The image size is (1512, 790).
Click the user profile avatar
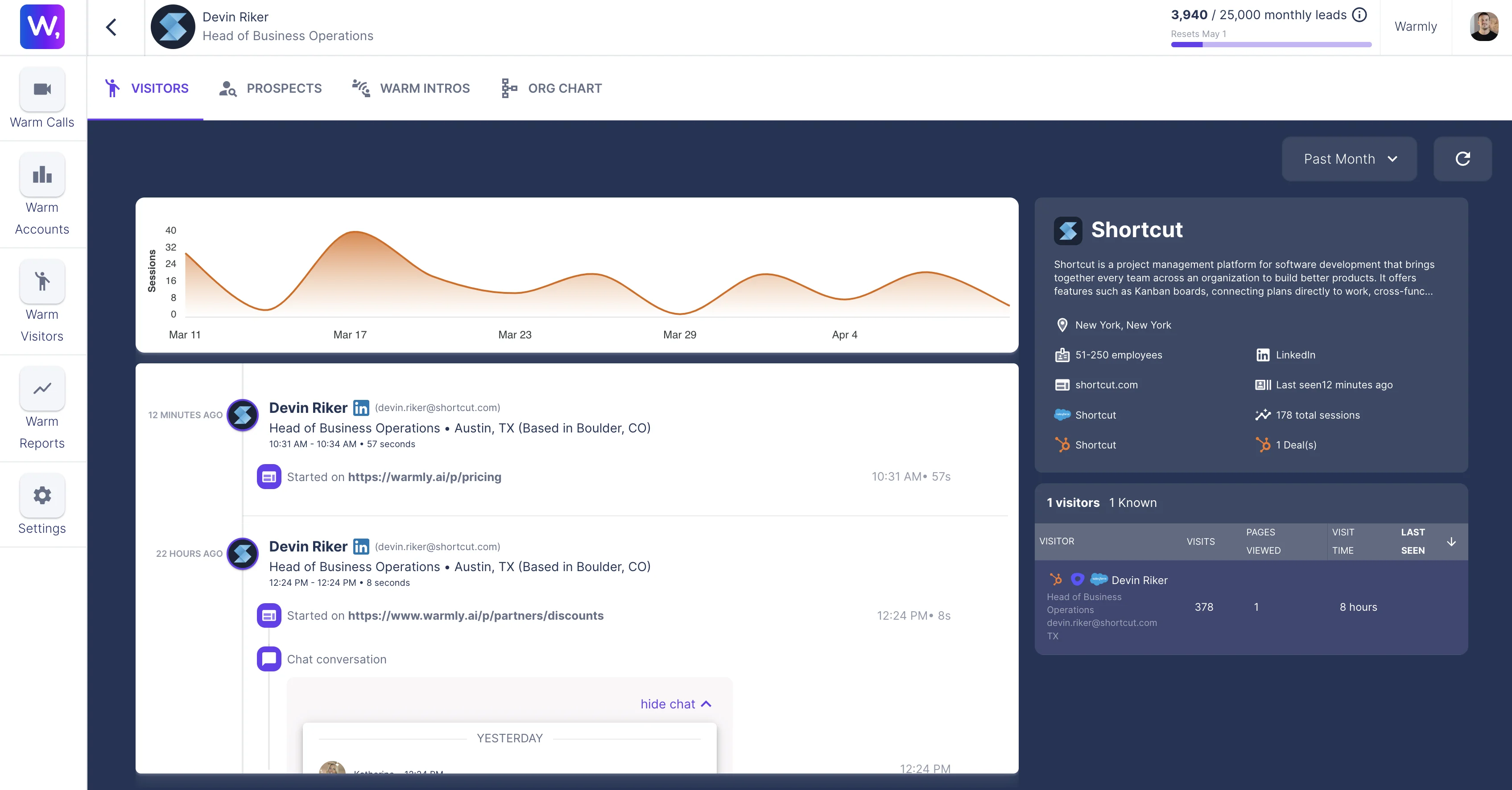(1484, 27)
